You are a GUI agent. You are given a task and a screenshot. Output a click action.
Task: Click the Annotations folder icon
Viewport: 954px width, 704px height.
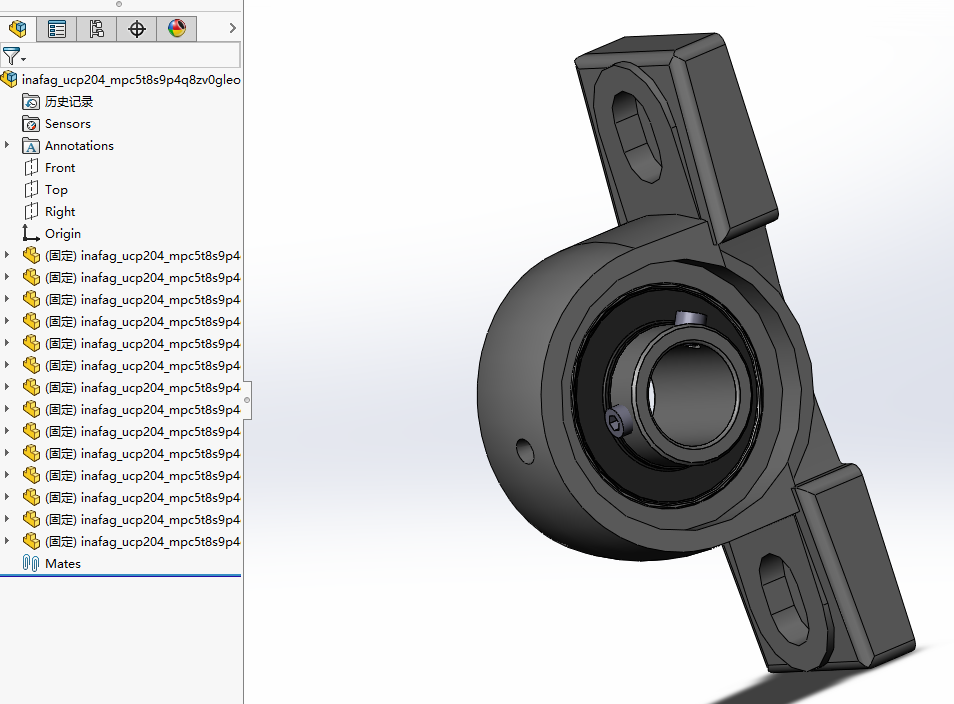(x=33, y=145)
